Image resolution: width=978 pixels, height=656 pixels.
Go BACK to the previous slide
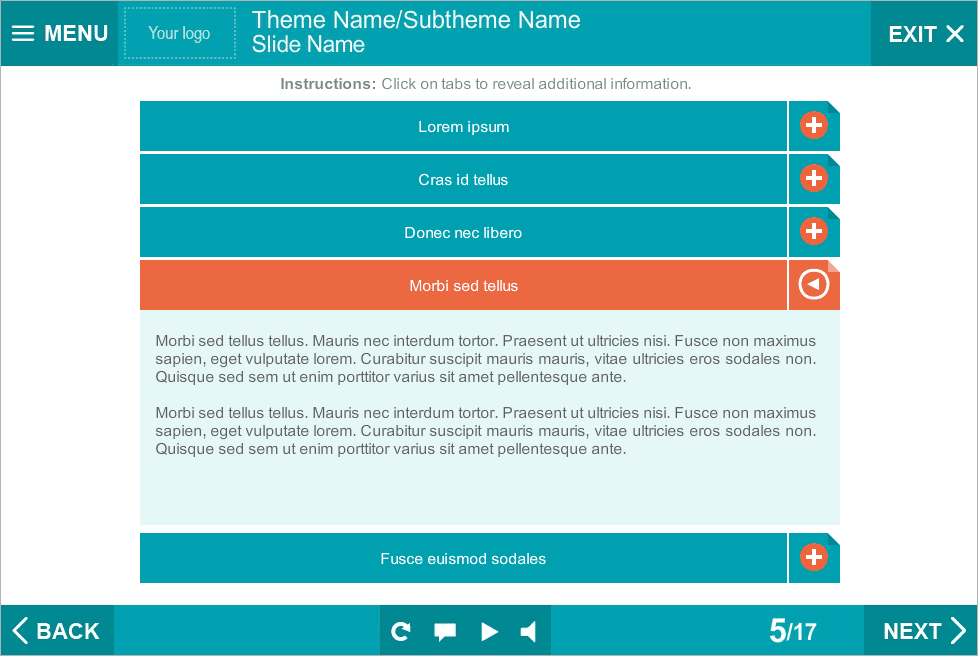pyautogui.click(x=57, y=631)
